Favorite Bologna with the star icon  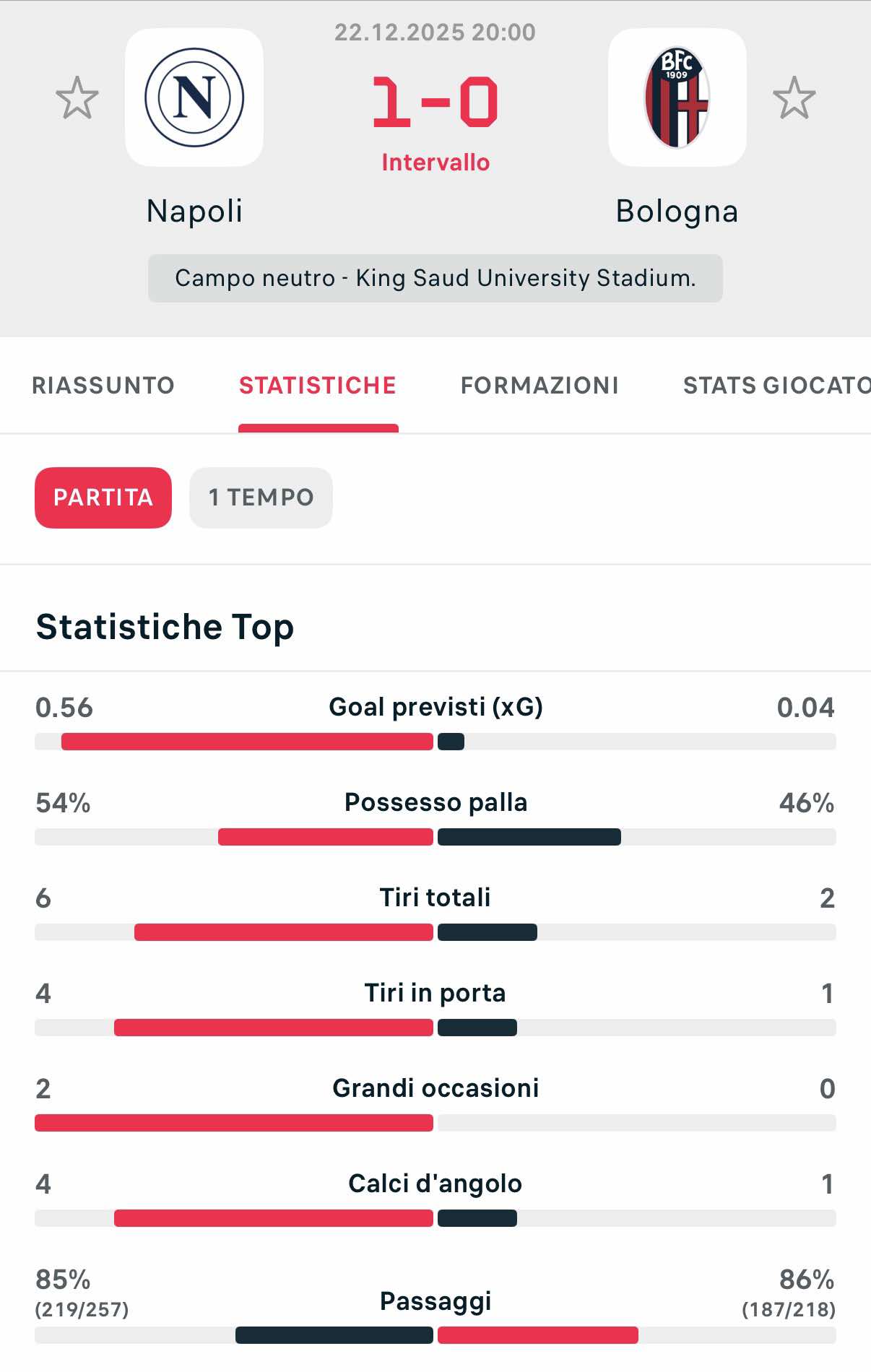tap(794, 98)
